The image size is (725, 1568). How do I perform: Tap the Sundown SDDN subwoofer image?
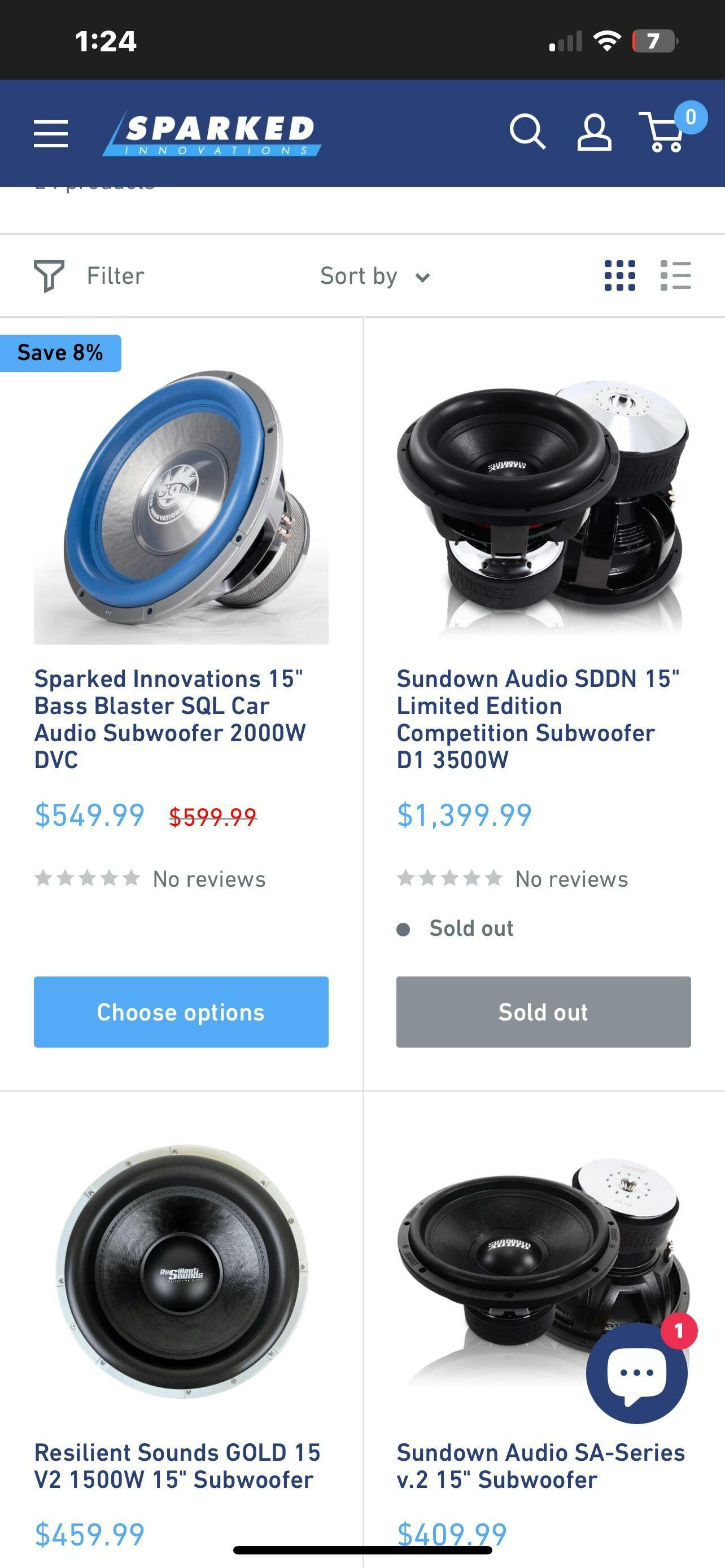[543, 507]
